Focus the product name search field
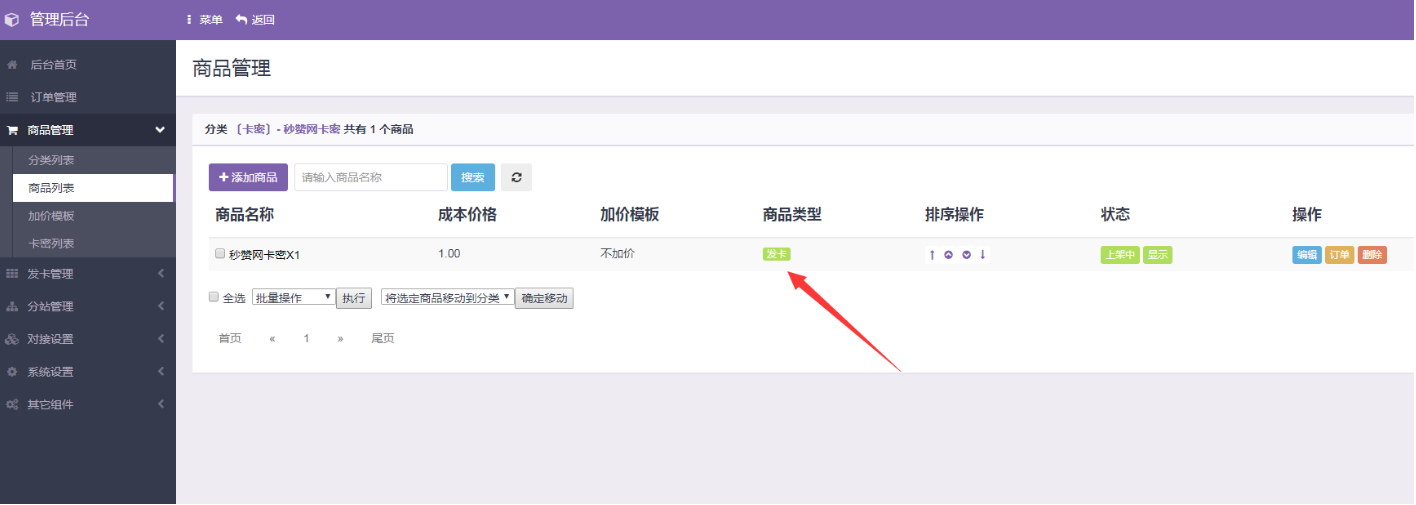 pos(371,177)
